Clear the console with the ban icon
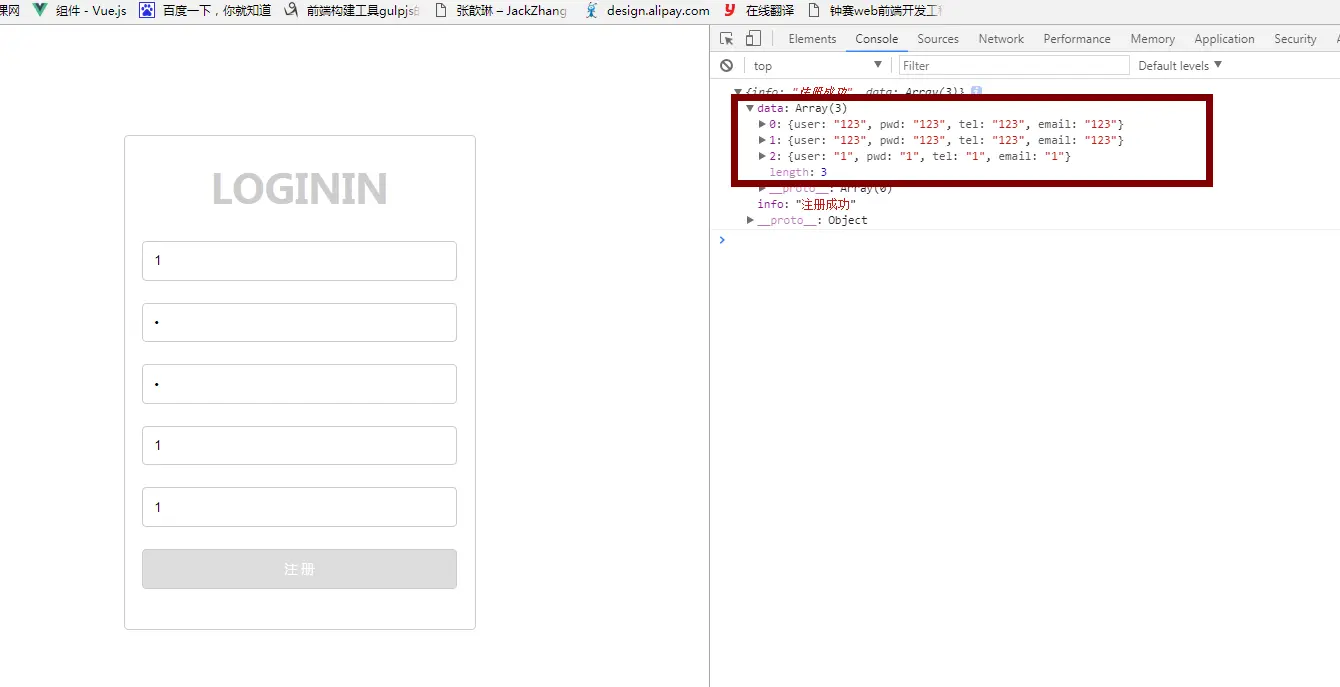 coord(727,66)
